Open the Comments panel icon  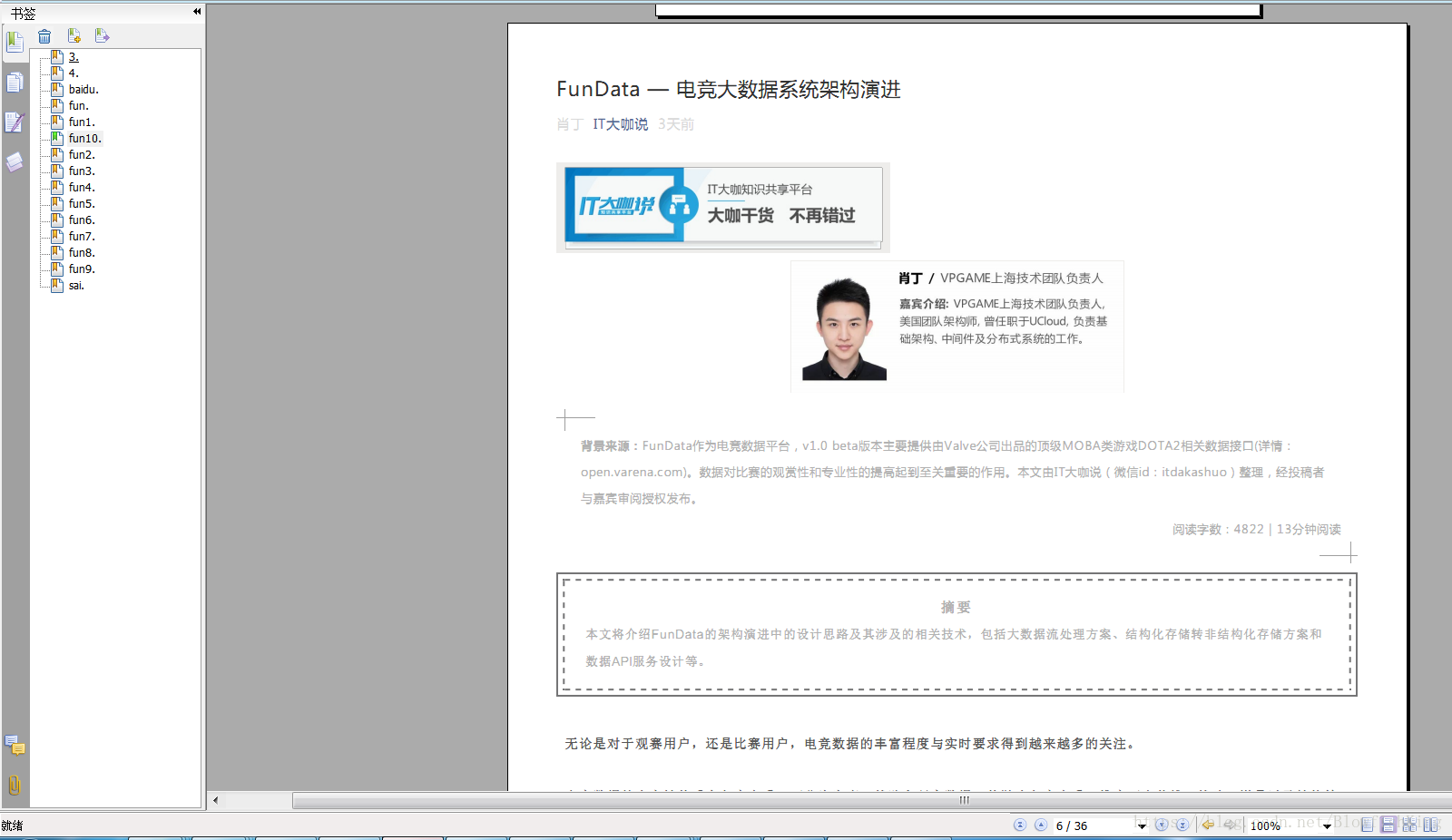(x=15, y=745)
